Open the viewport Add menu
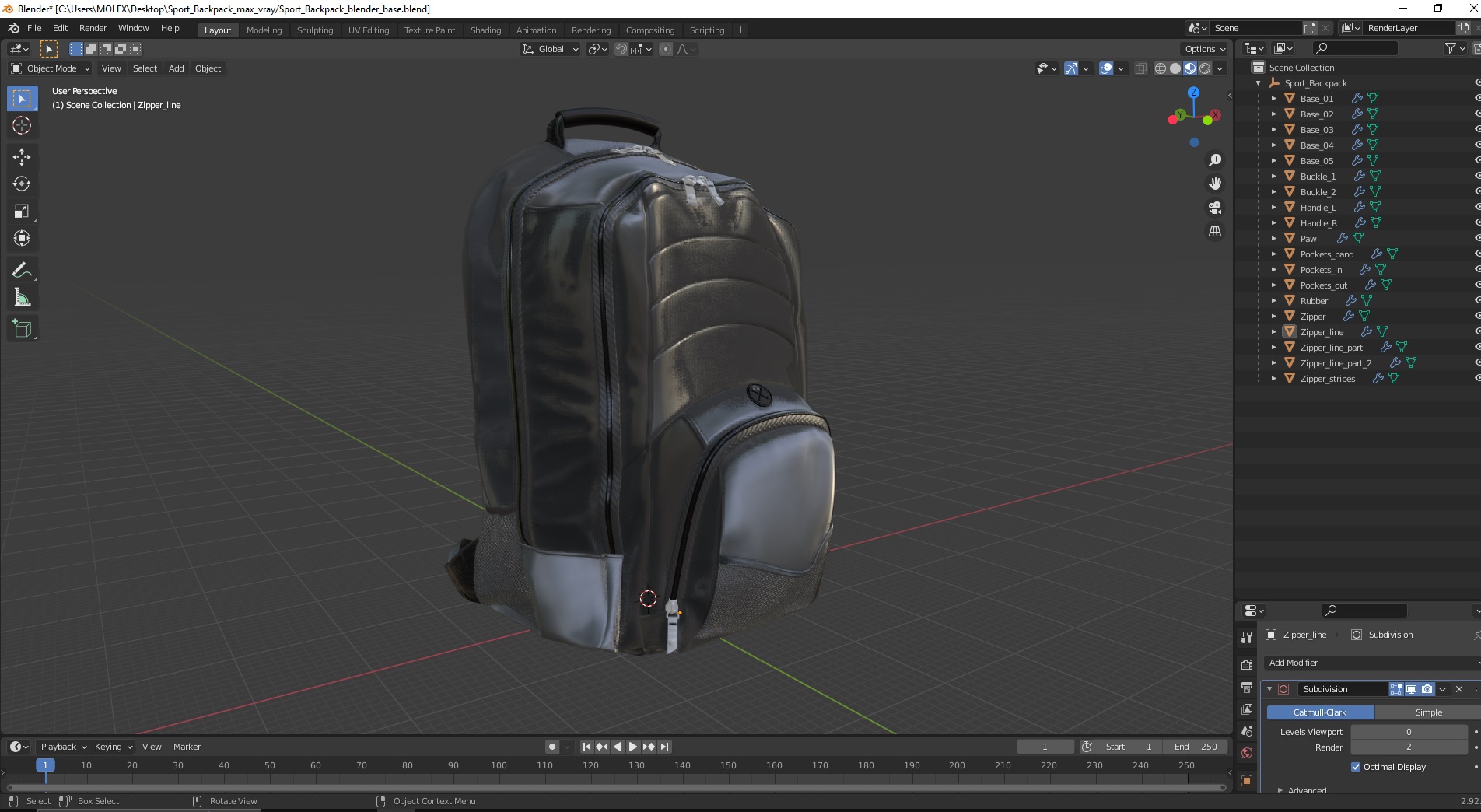The image size is (1481, 812). pyautogui.click(x=177, y=68)
